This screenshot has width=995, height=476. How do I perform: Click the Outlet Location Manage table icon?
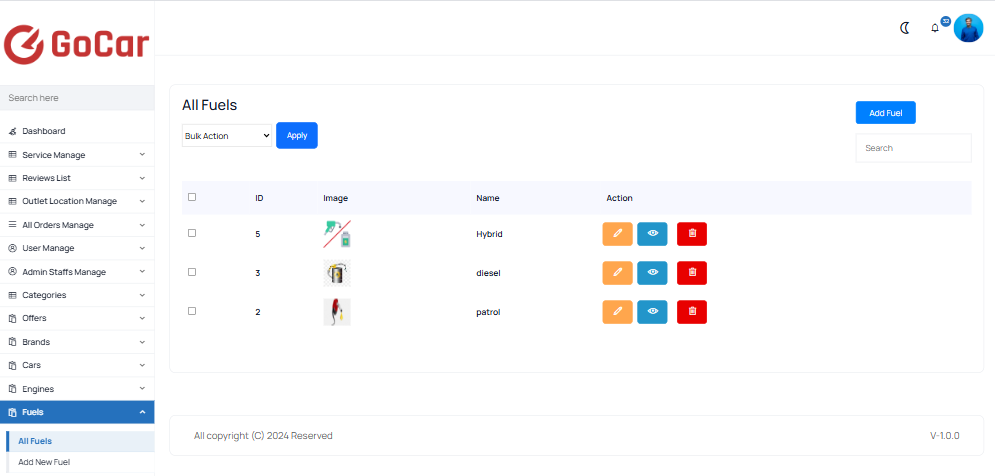point(12,201)
